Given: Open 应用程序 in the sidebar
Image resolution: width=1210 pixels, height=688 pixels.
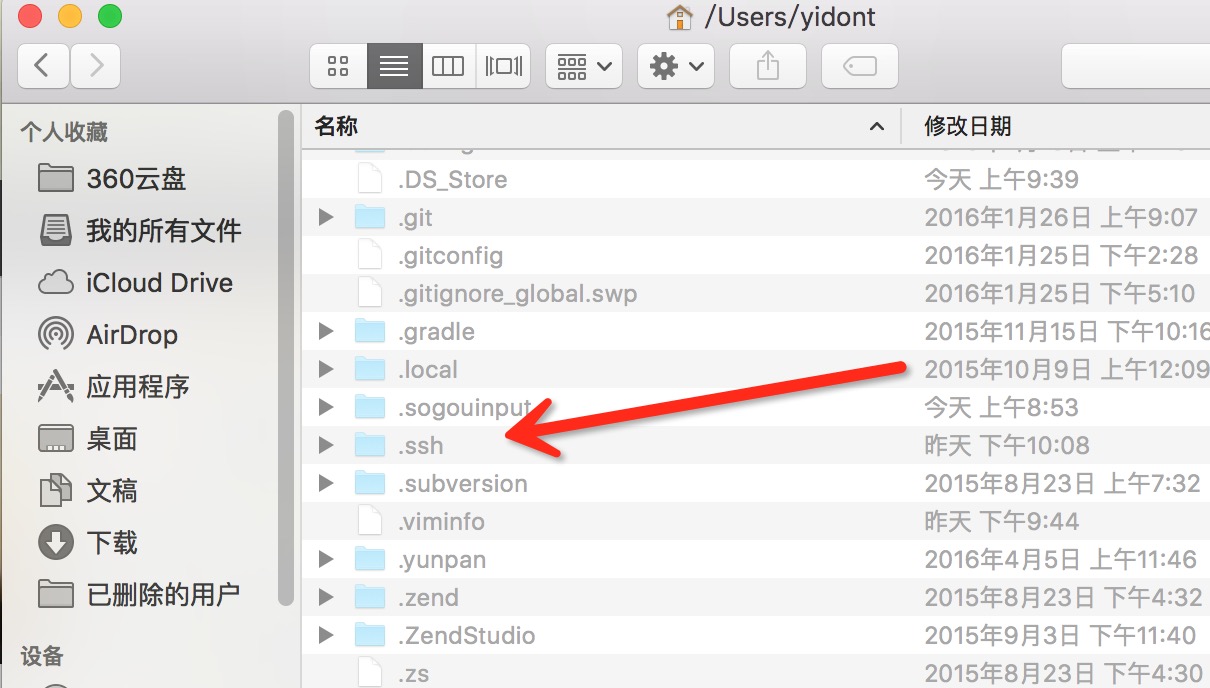Looking at the screenshot, I should [x=113, y=387].
